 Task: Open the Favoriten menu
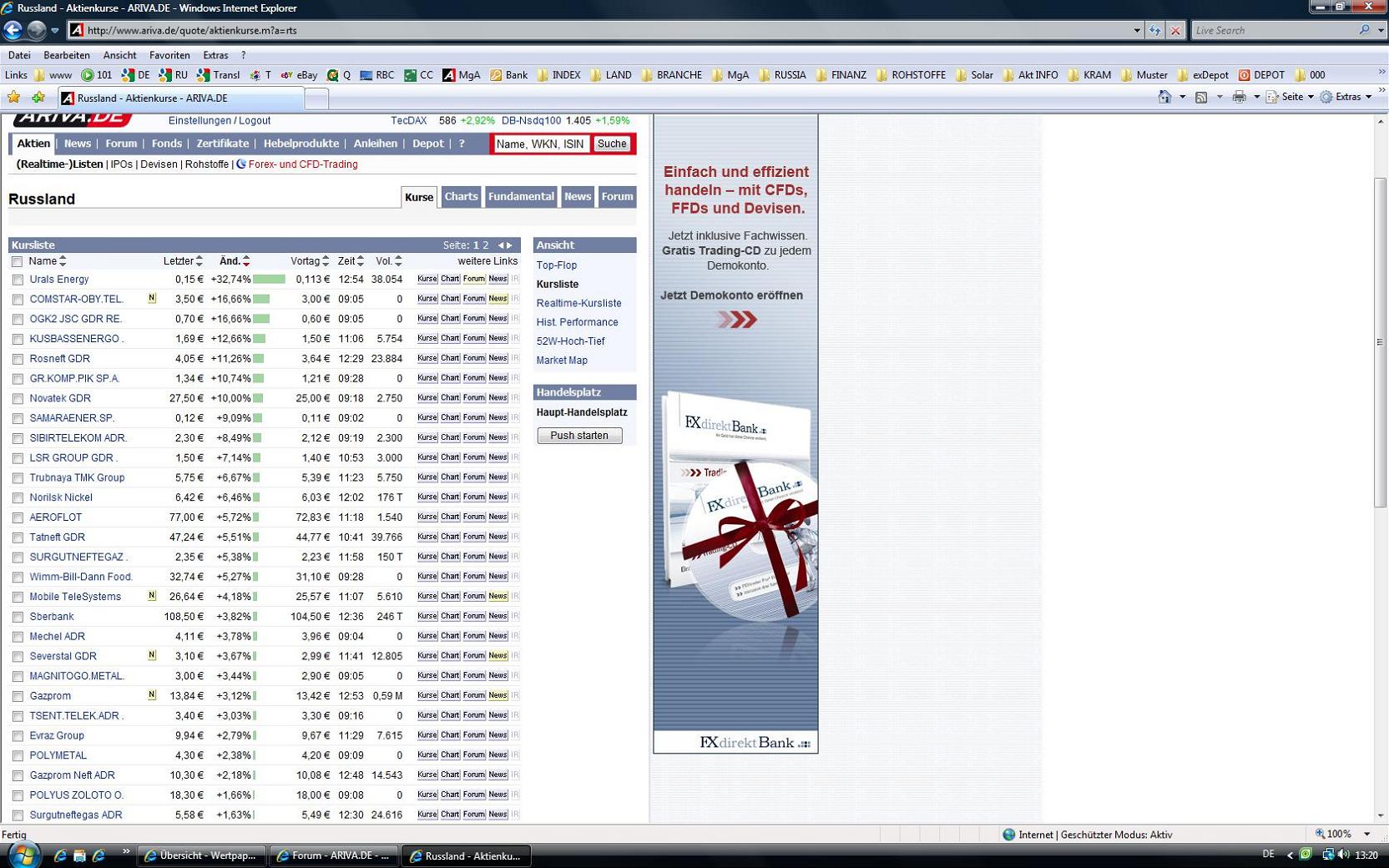(169, 55)
